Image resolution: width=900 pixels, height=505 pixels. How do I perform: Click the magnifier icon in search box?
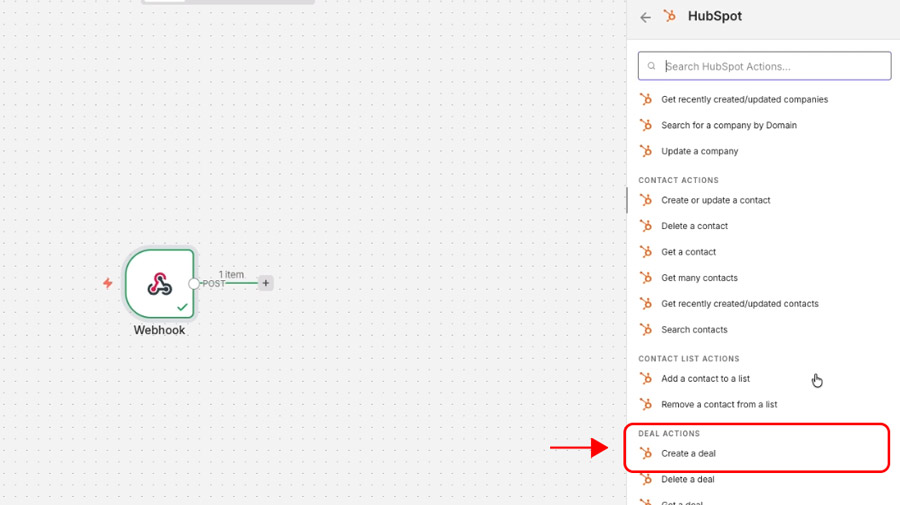[x=652, y=67]
